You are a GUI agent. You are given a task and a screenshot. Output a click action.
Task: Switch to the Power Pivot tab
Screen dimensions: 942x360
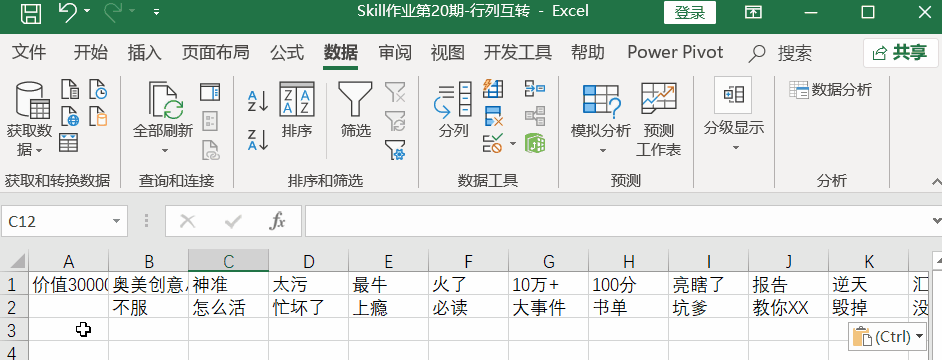675,52
